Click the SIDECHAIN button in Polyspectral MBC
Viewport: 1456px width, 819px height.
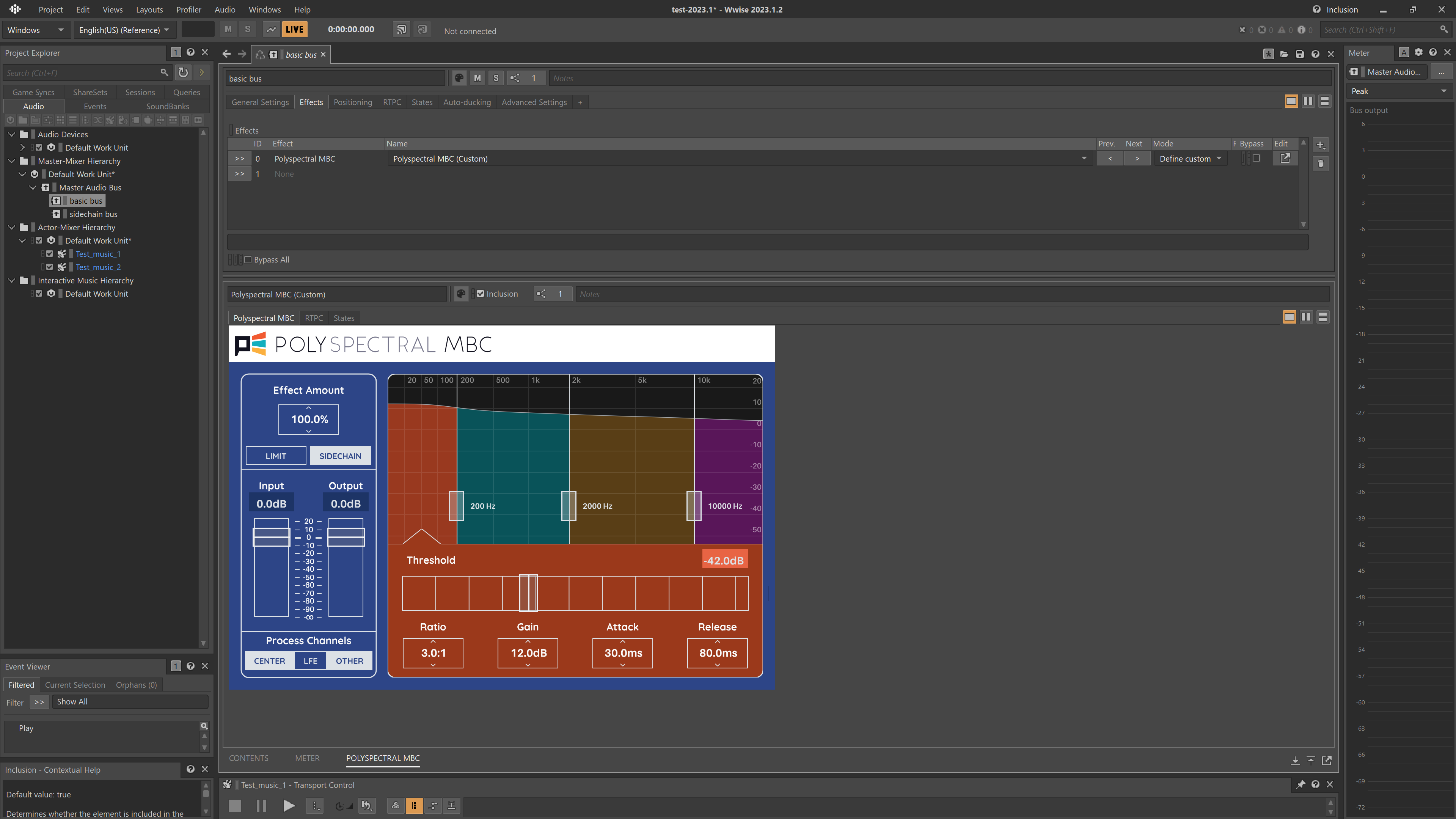pos(340,456)
